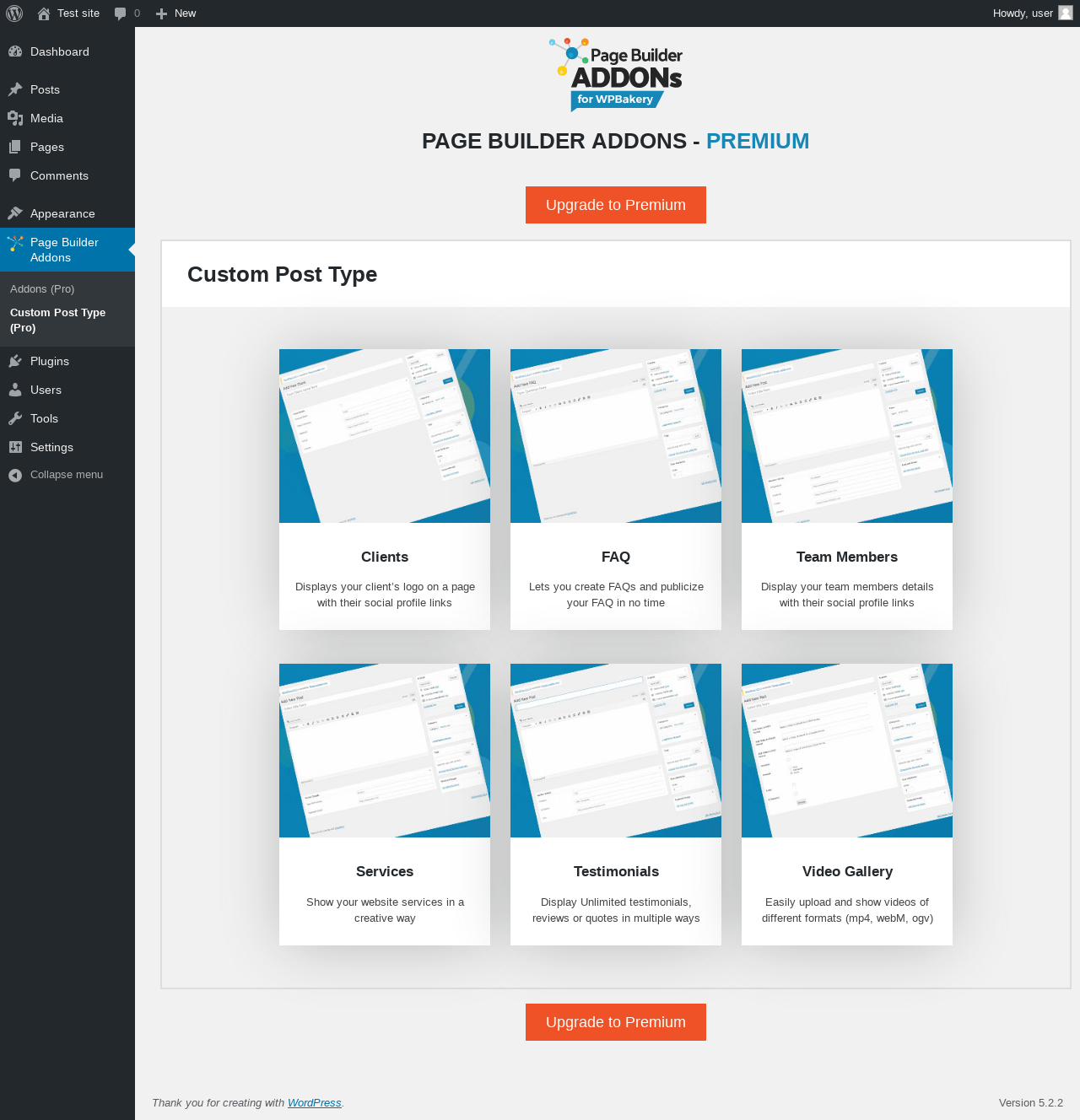Open the Team Members screenshot thumbnail
The height and width of the screenshot is (1120, 1080).
point(847,436)
